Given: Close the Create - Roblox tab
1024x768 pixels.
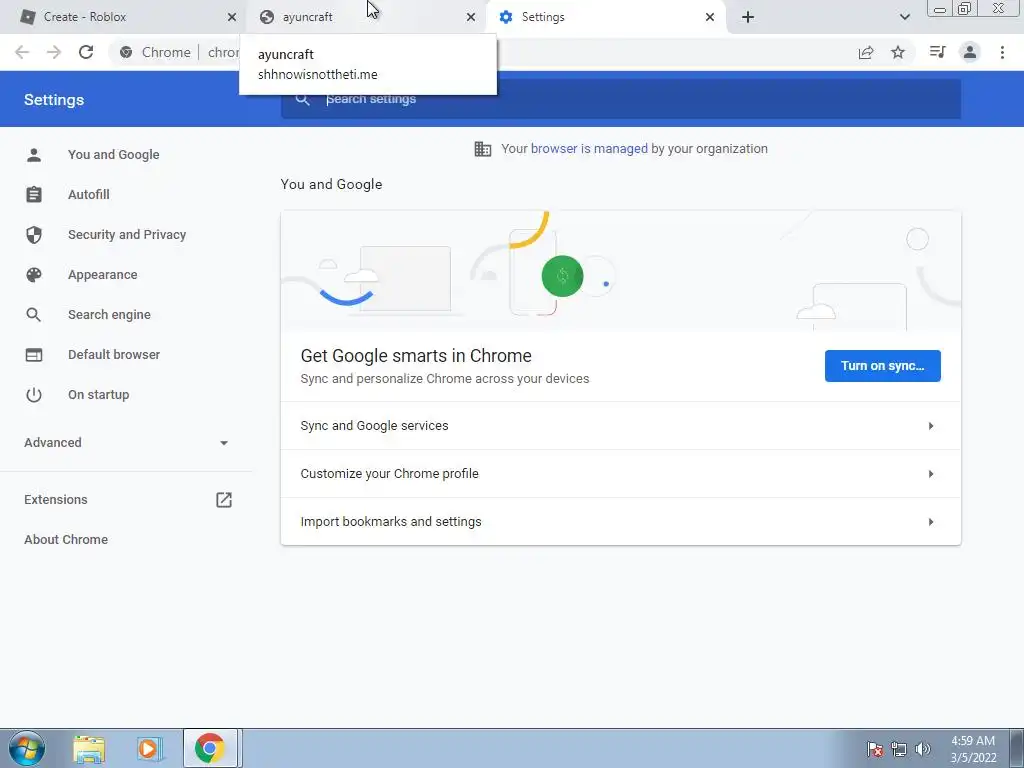Looking at the screenshot, I should tap(231, 17).
